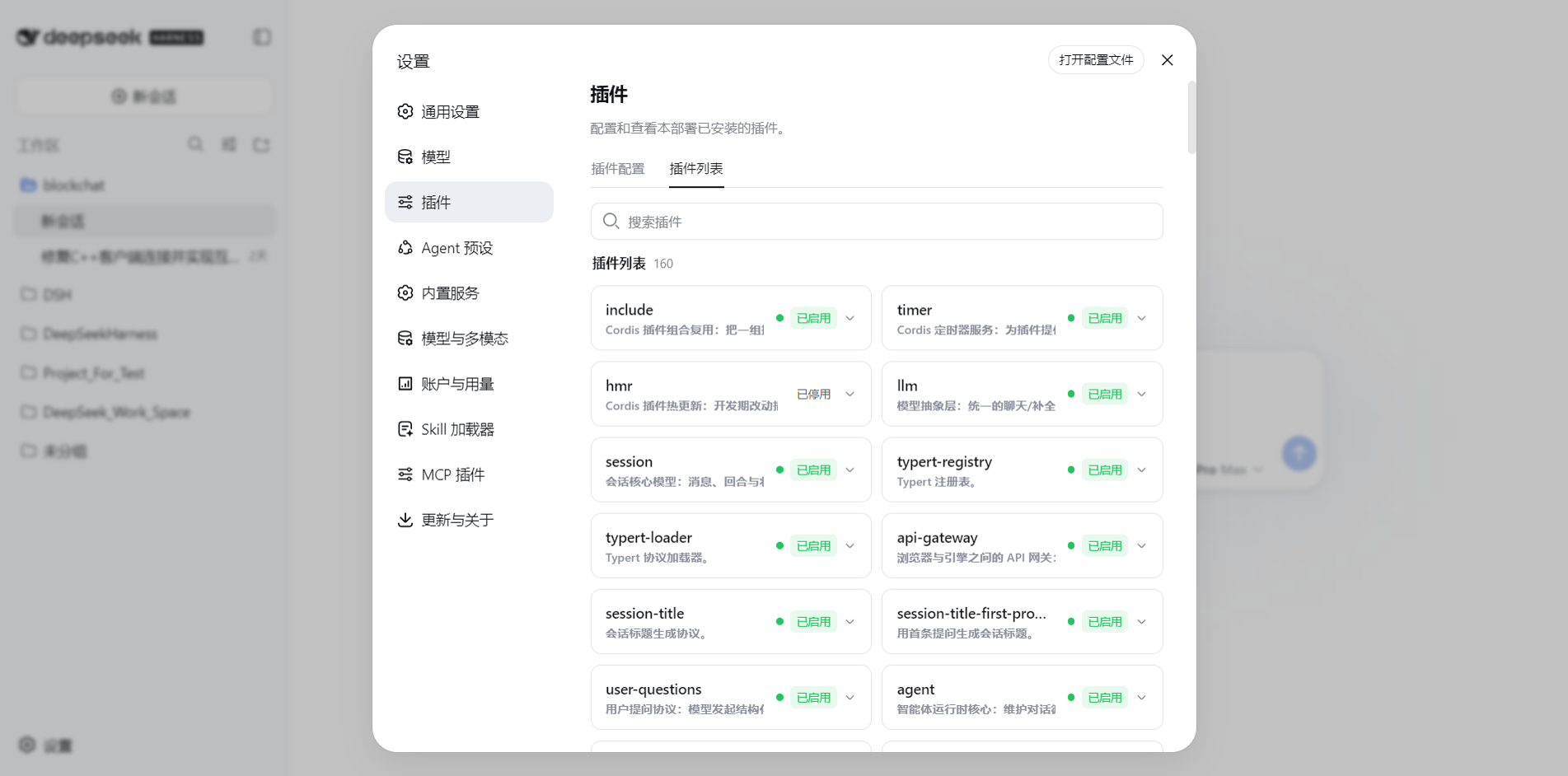
Task: Open Skill 加载器 section
Action: [469, 429]
